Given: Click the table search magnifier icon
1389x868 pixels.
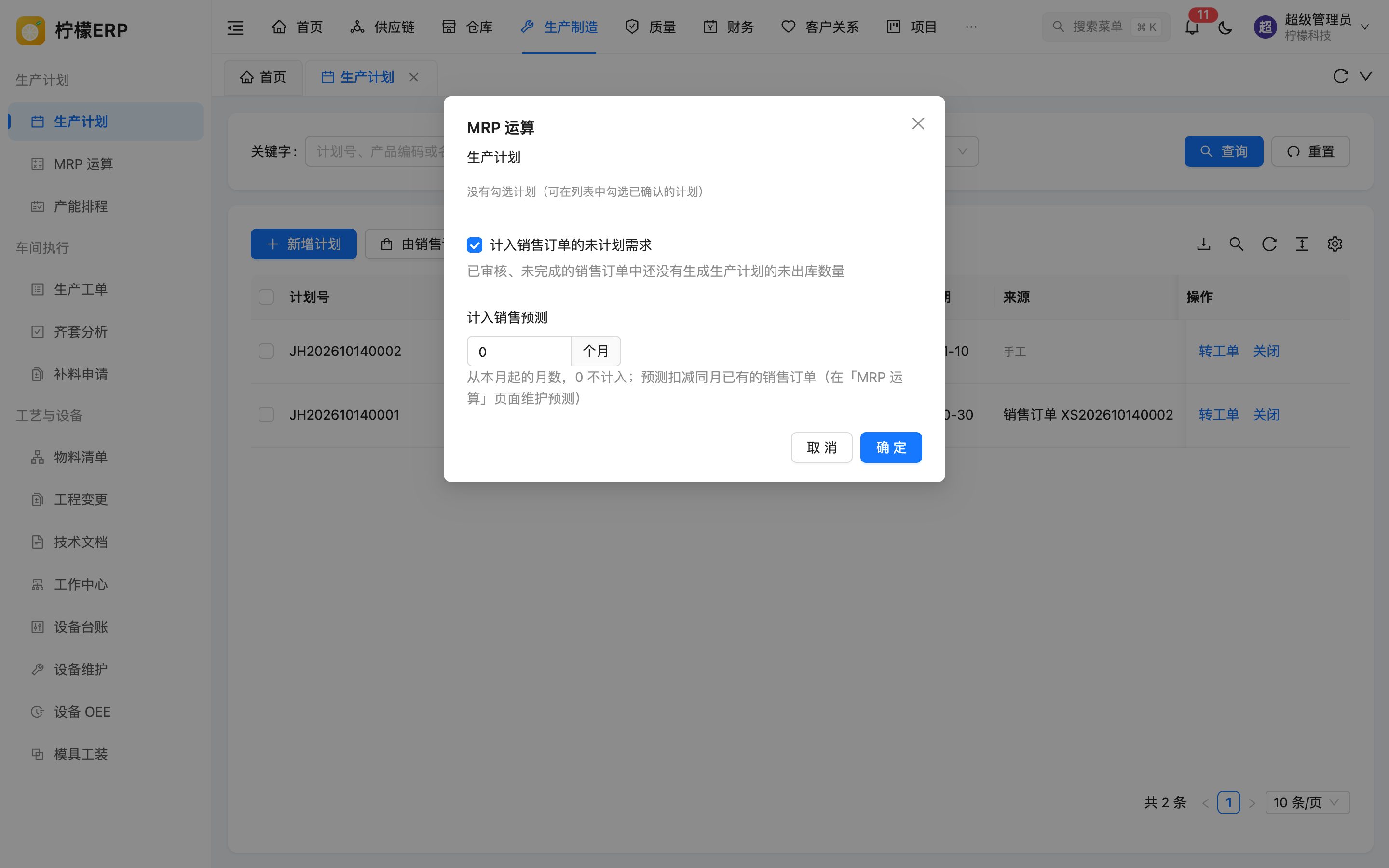Looking at the screenshot, I should (1236, 244).
